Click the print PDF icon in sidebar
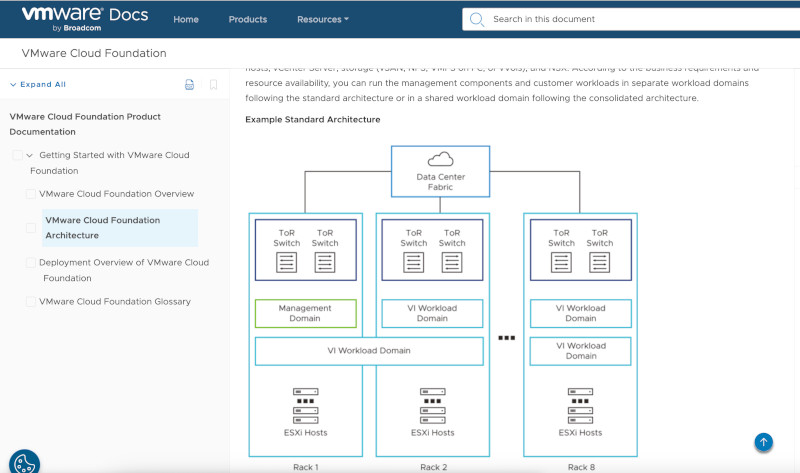The width and height of the screenshot is (800, 473). coord(189,85)
